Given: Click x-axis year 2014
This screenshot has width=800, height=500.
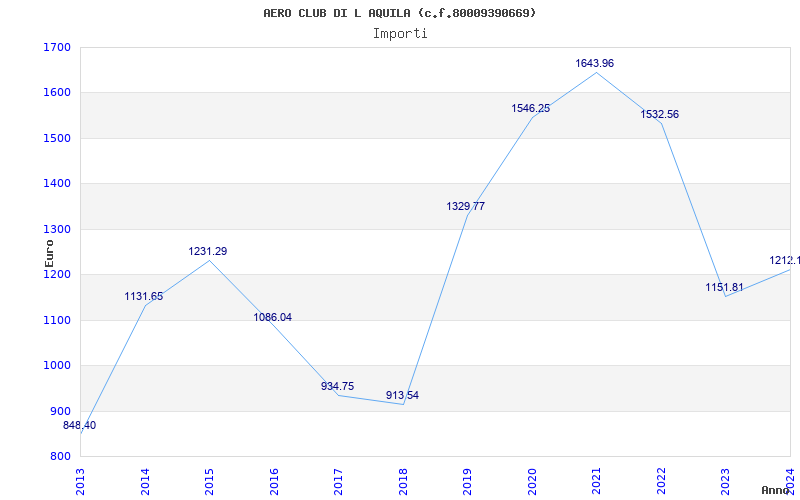Looking at the screenshot, I should [x=145, y=481].
